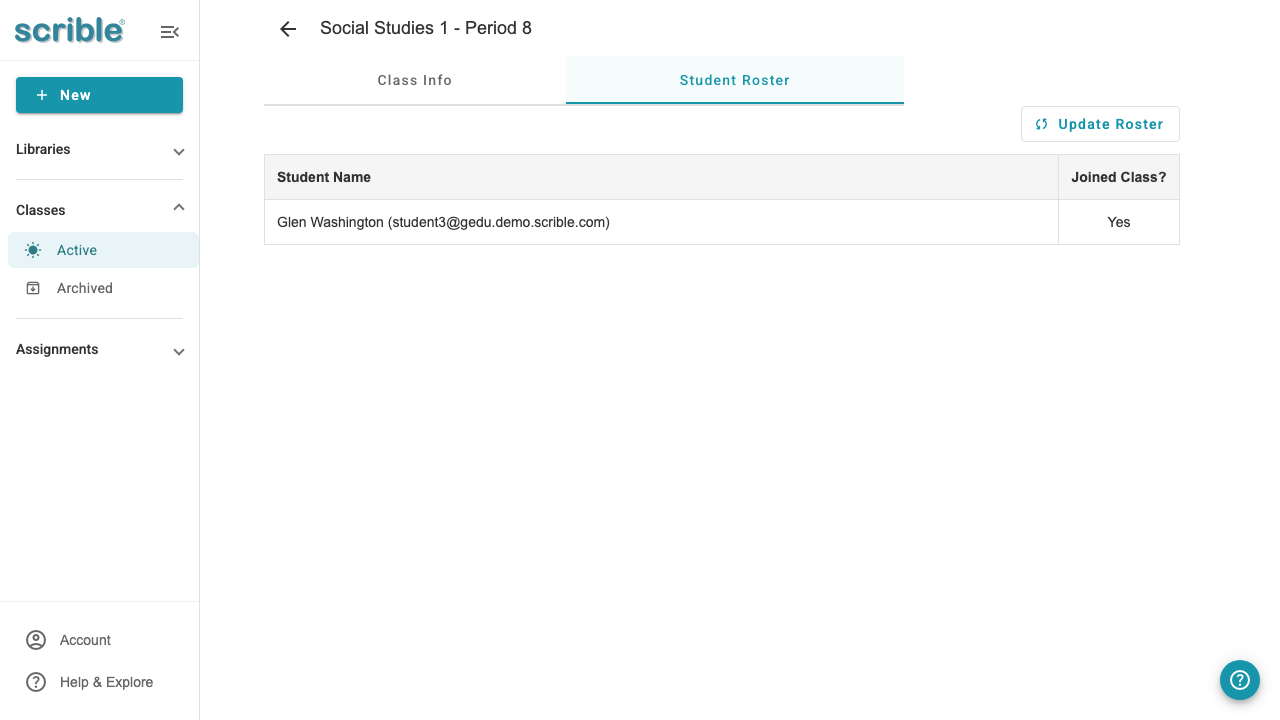Select the Student Roster tab
This screenshot has width=1280, height=720.
[735, 80]
